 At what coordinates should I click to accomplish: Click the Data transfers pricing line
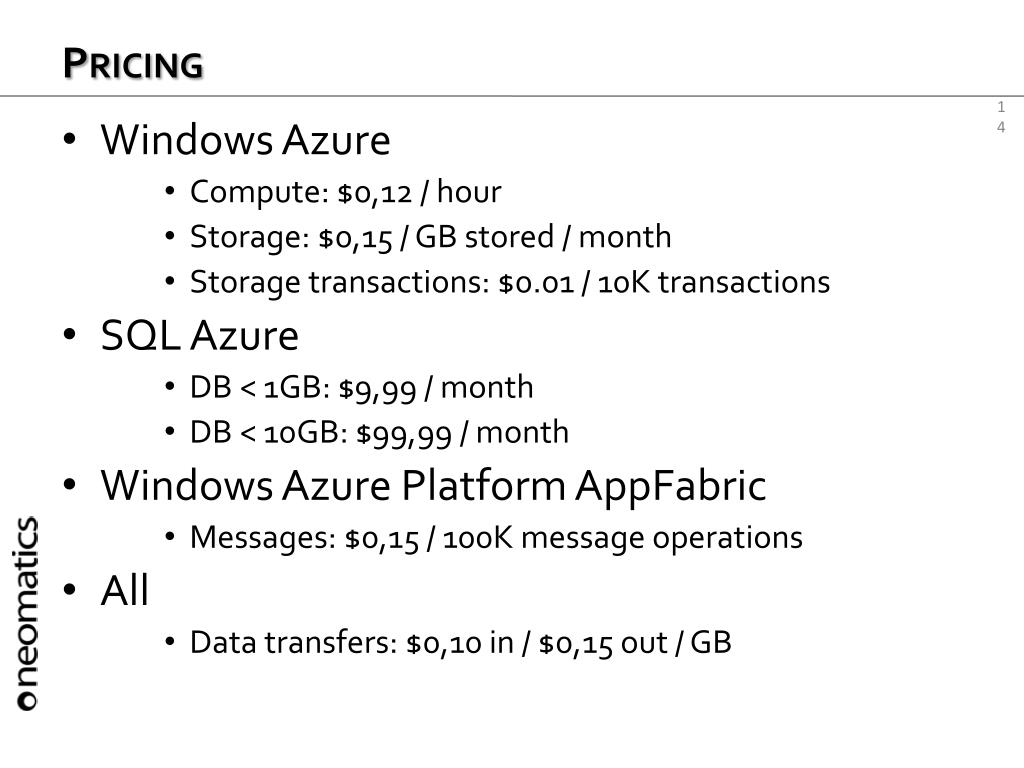460,643
